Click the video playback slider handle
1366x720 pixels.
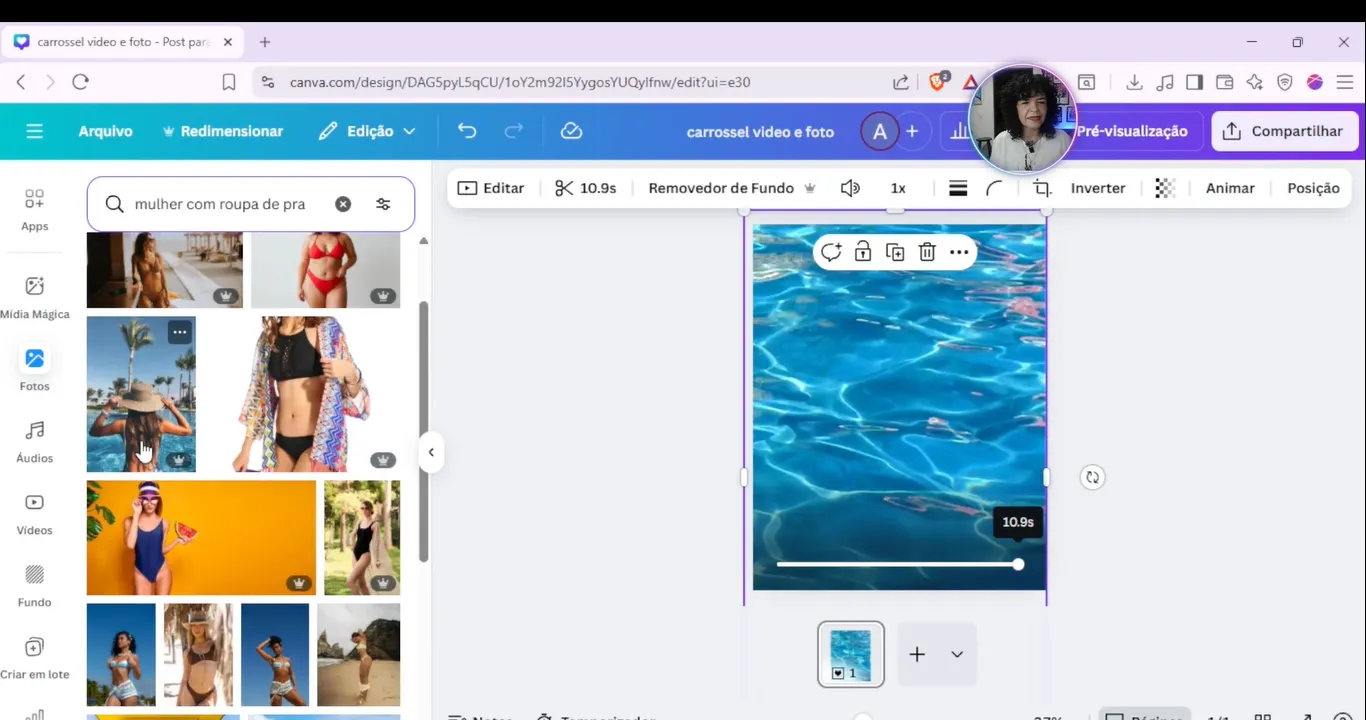1018,564
